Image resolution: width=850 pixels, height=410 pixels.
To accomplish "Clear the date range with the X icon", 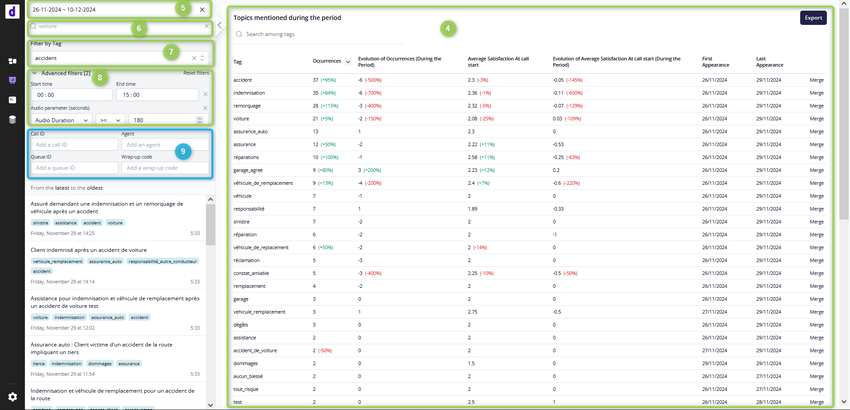I will pos(203,9).
